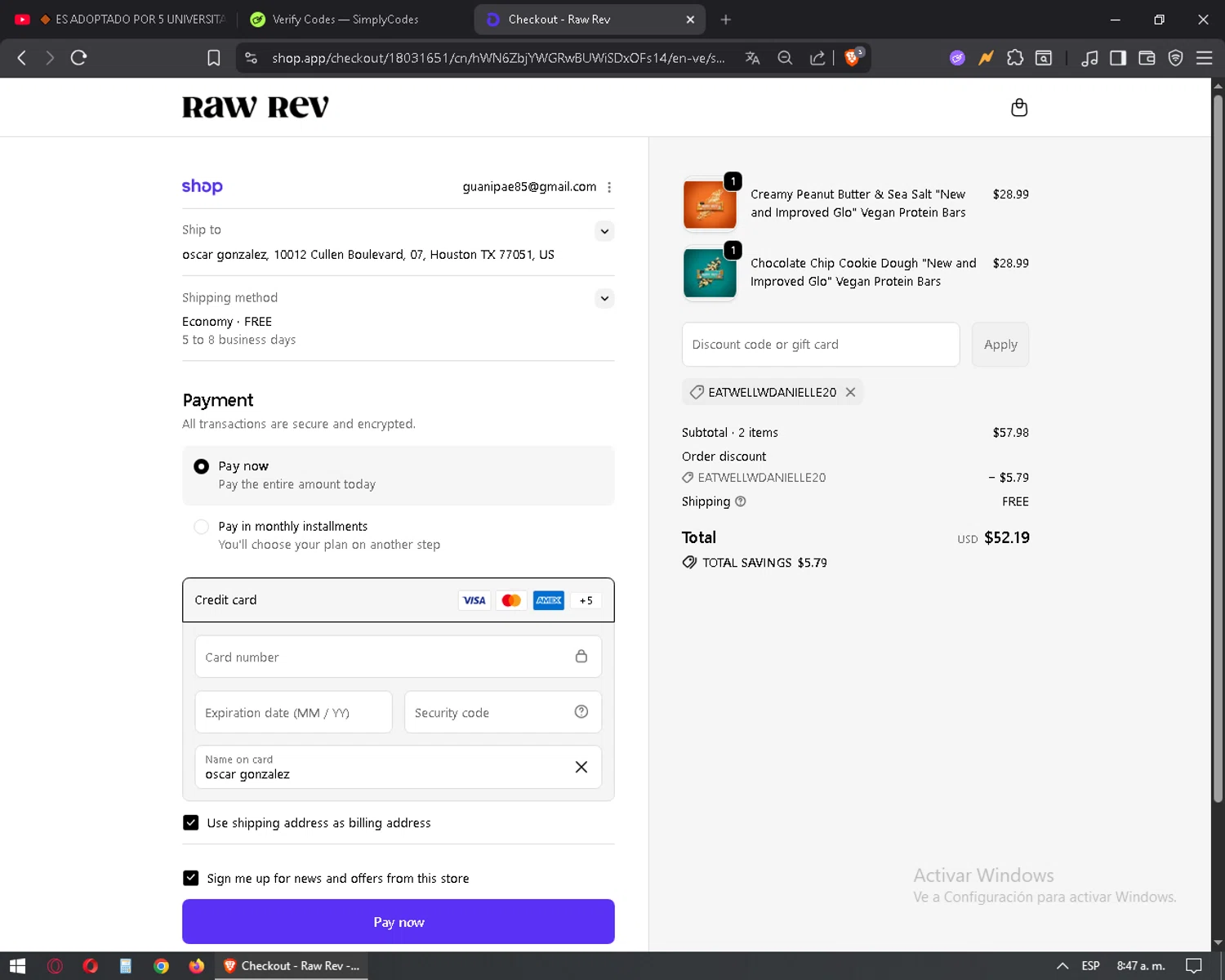
Task: Open the music note playlist icon
Action: pyautogui.click(x=1089, y=57)
